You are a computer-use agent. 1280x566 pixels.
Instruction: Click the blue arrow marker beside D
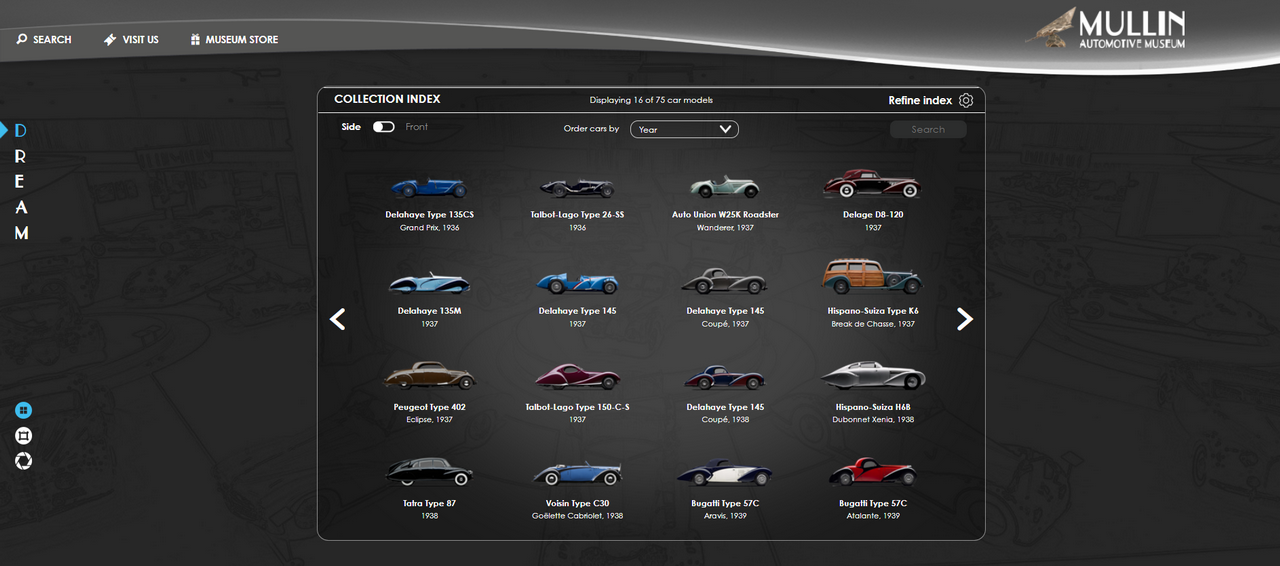pos(4,130)
